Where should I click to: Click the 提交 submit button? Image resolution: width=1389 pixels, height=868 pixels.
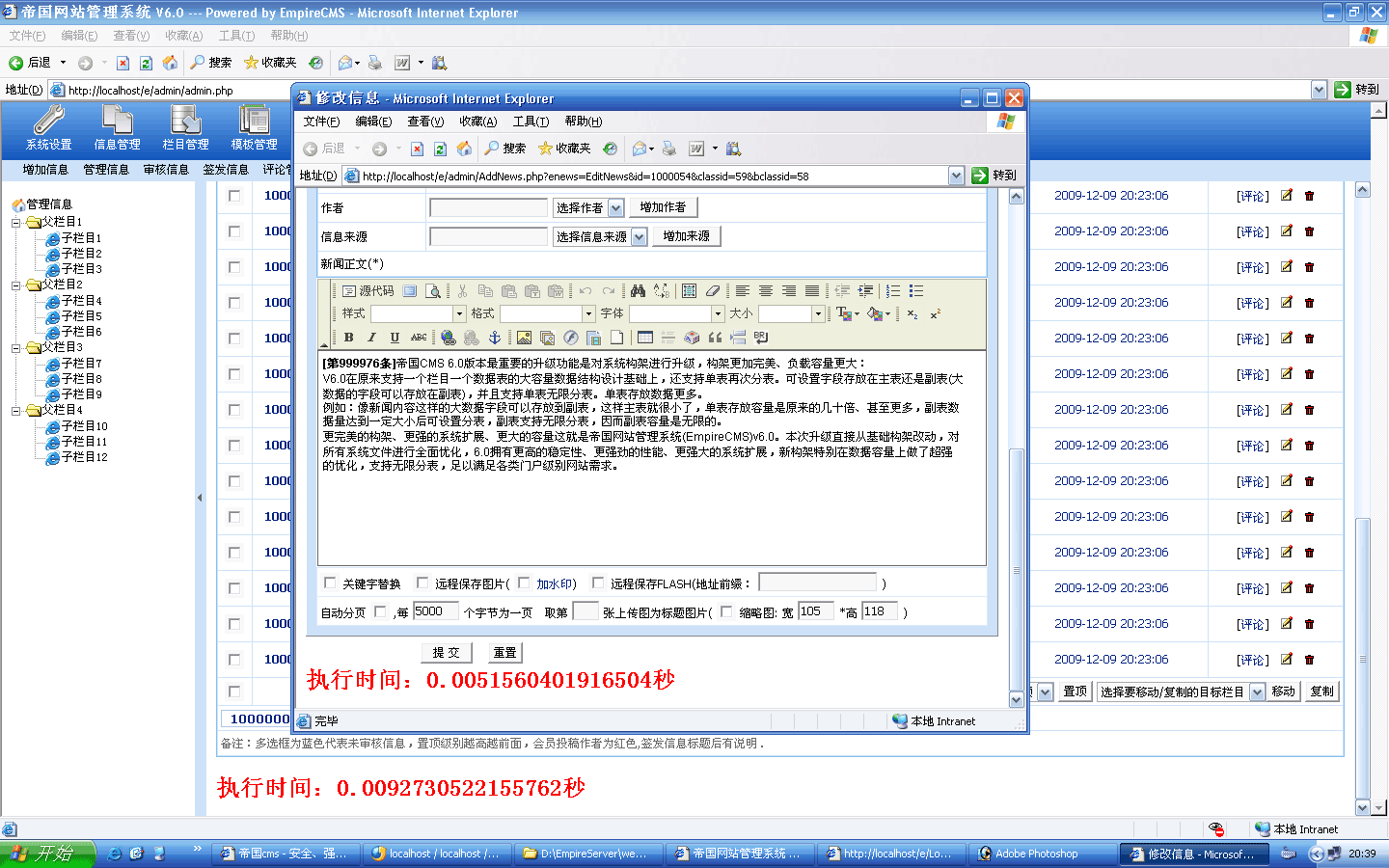[x=446, y=653]
